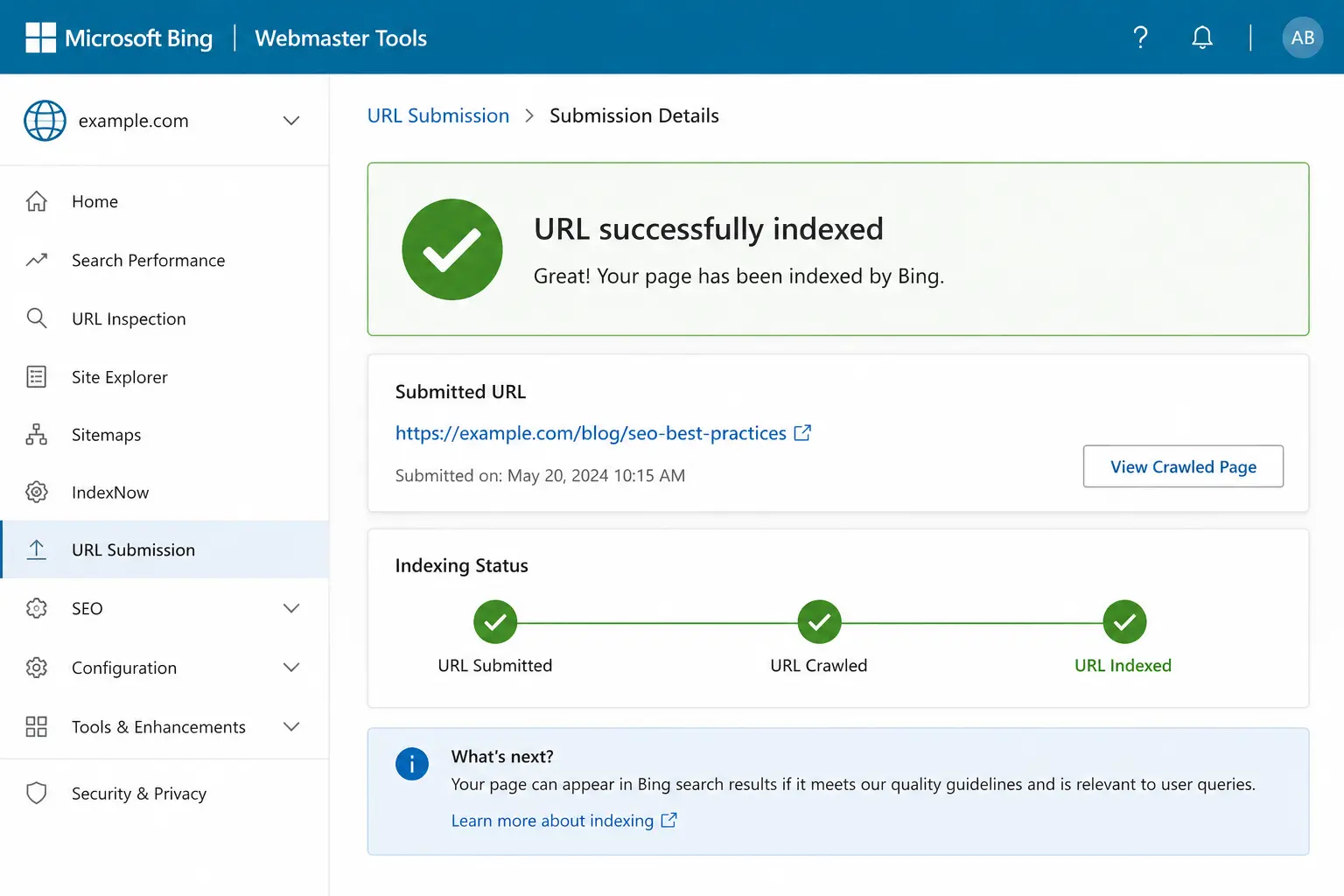Click the View Crawled Page button

(x=1183, y=466)
